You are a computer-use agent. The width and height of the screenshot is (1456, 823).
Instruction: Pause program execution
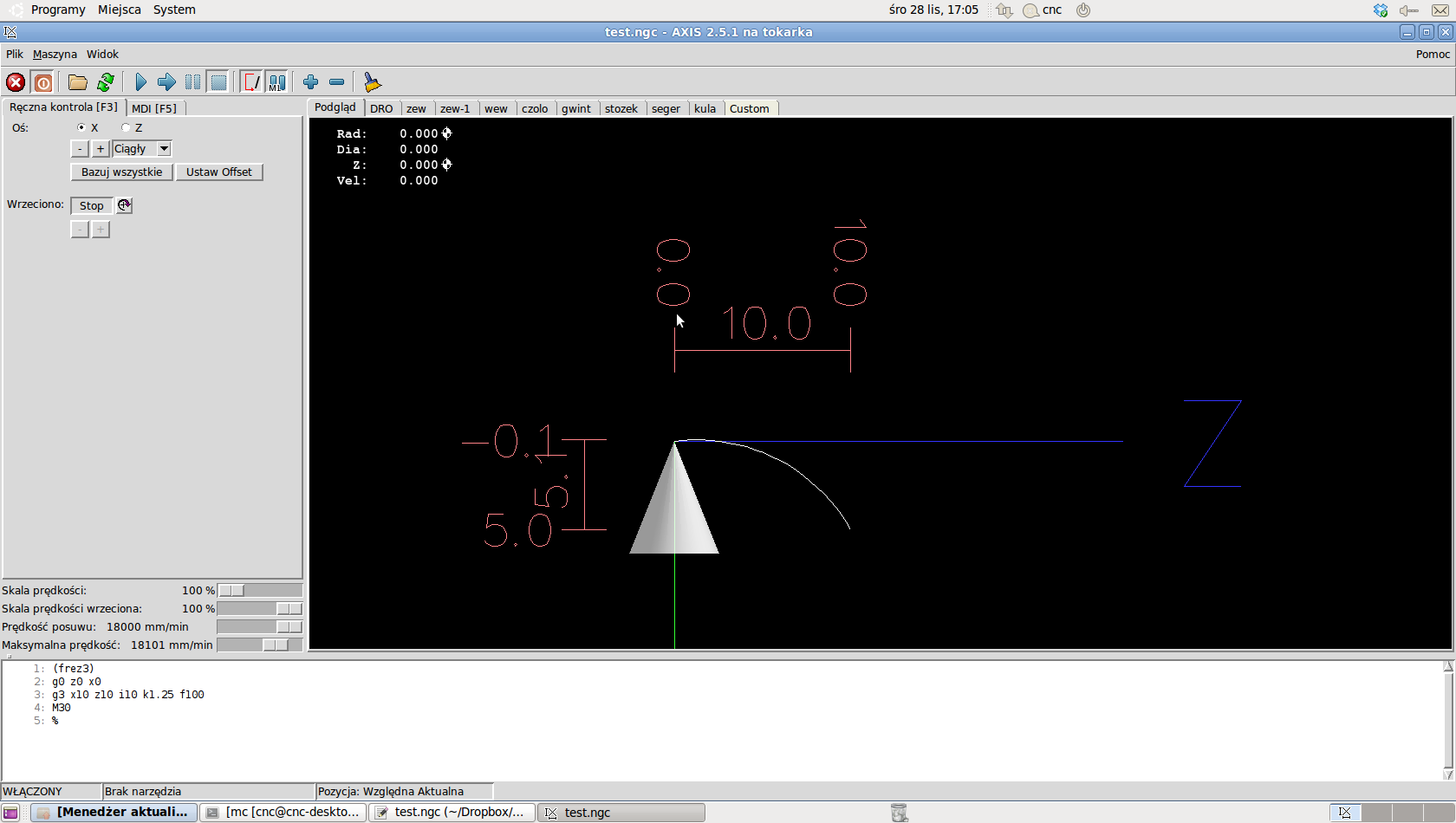(192, 82)
